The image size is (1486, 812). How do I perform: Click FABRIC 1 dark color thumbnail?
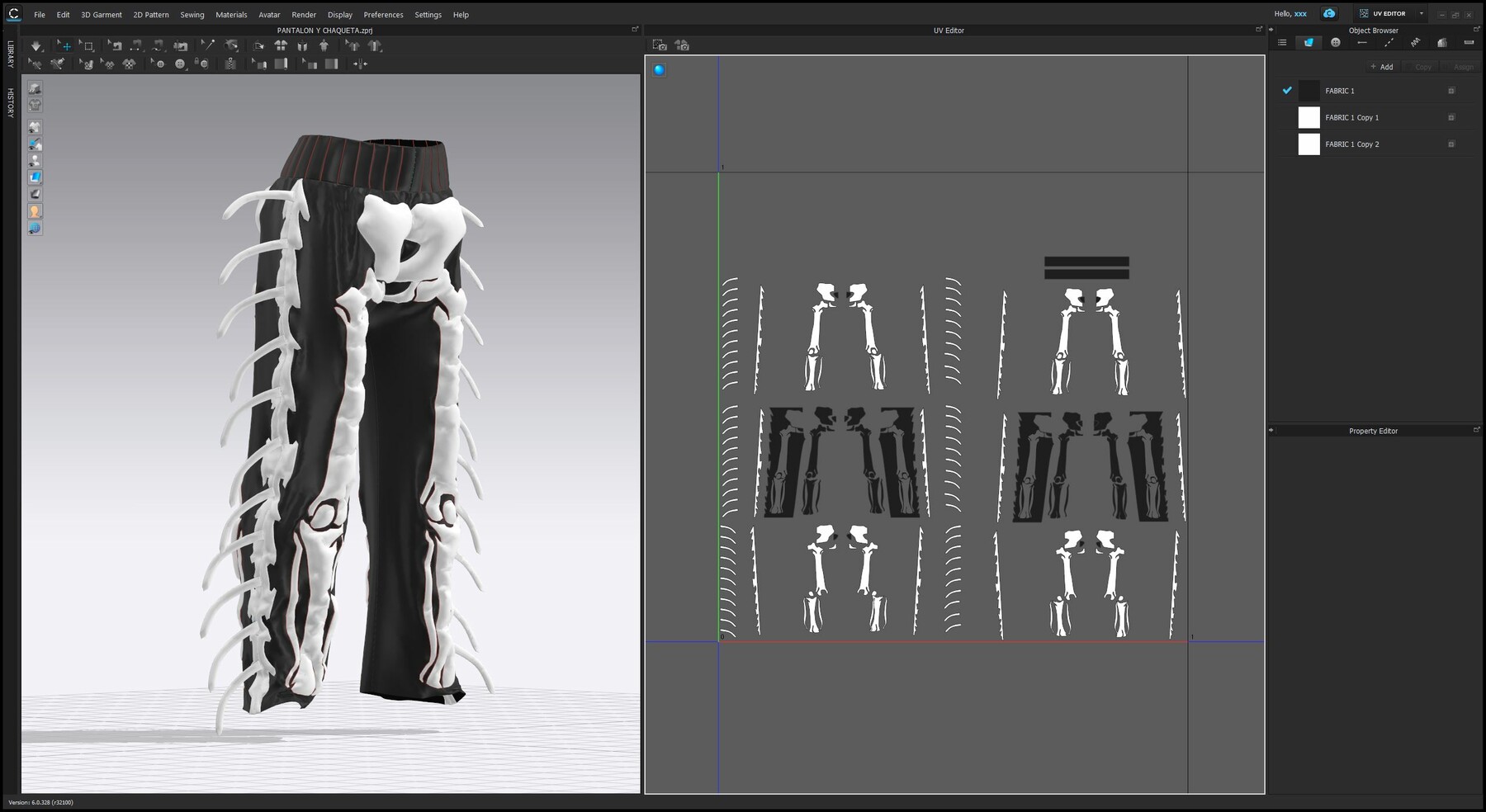[1309, 91]
